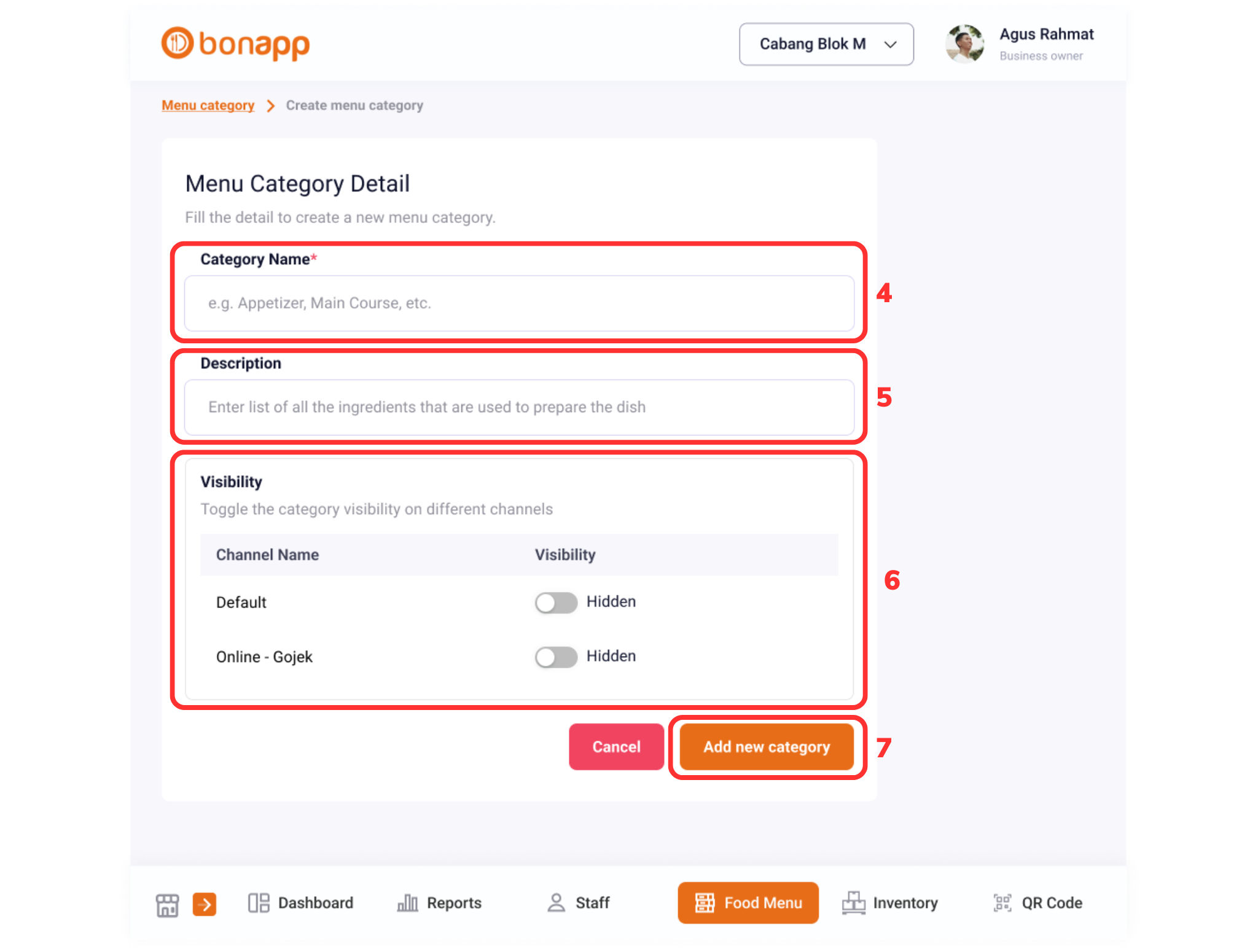Focus the Category Name input field

(x=519, y=303)
